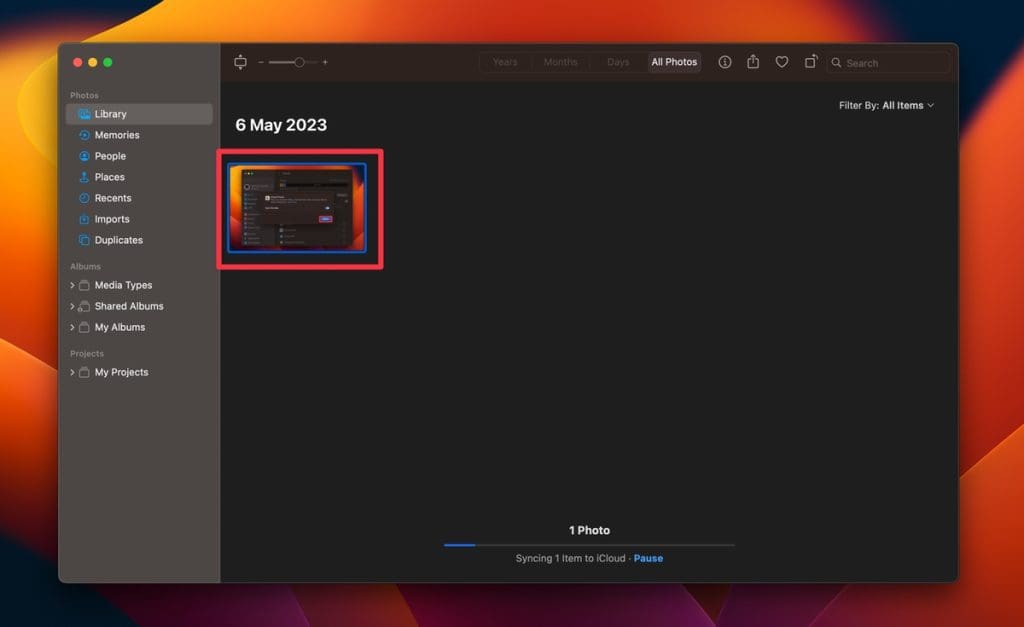The width and height of the screenshot is (1024, 627).
Task: Click the thumbnail zoom slider knob
Action: coord(299,62)
